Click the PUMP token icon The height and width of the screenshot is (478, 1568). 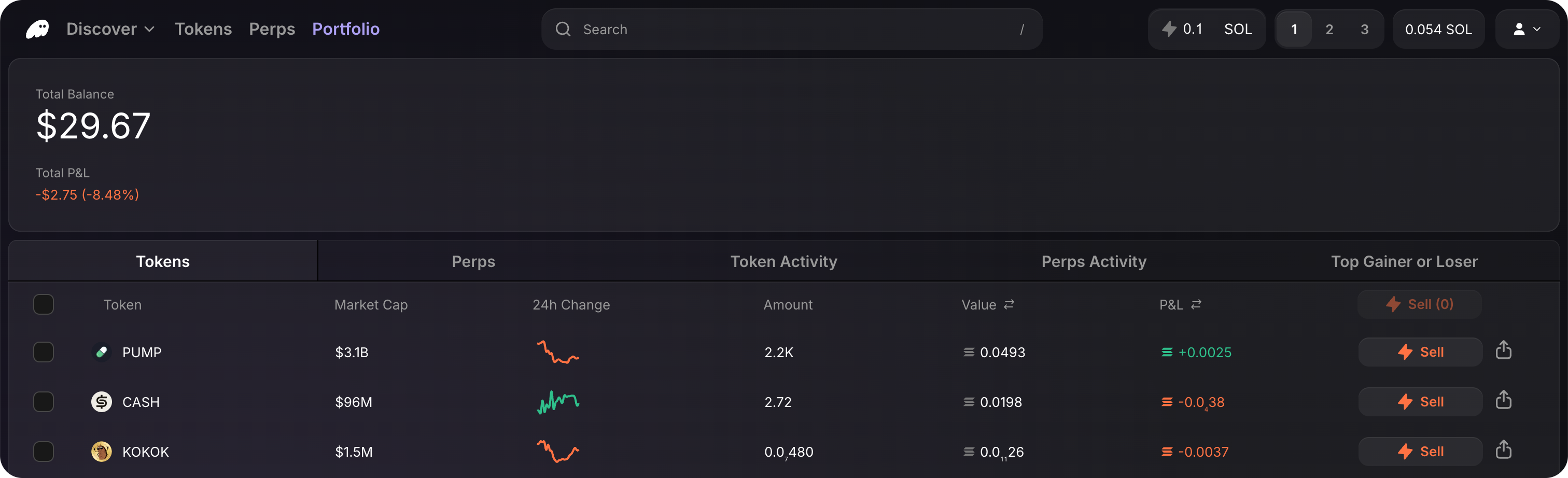point(101,352)
